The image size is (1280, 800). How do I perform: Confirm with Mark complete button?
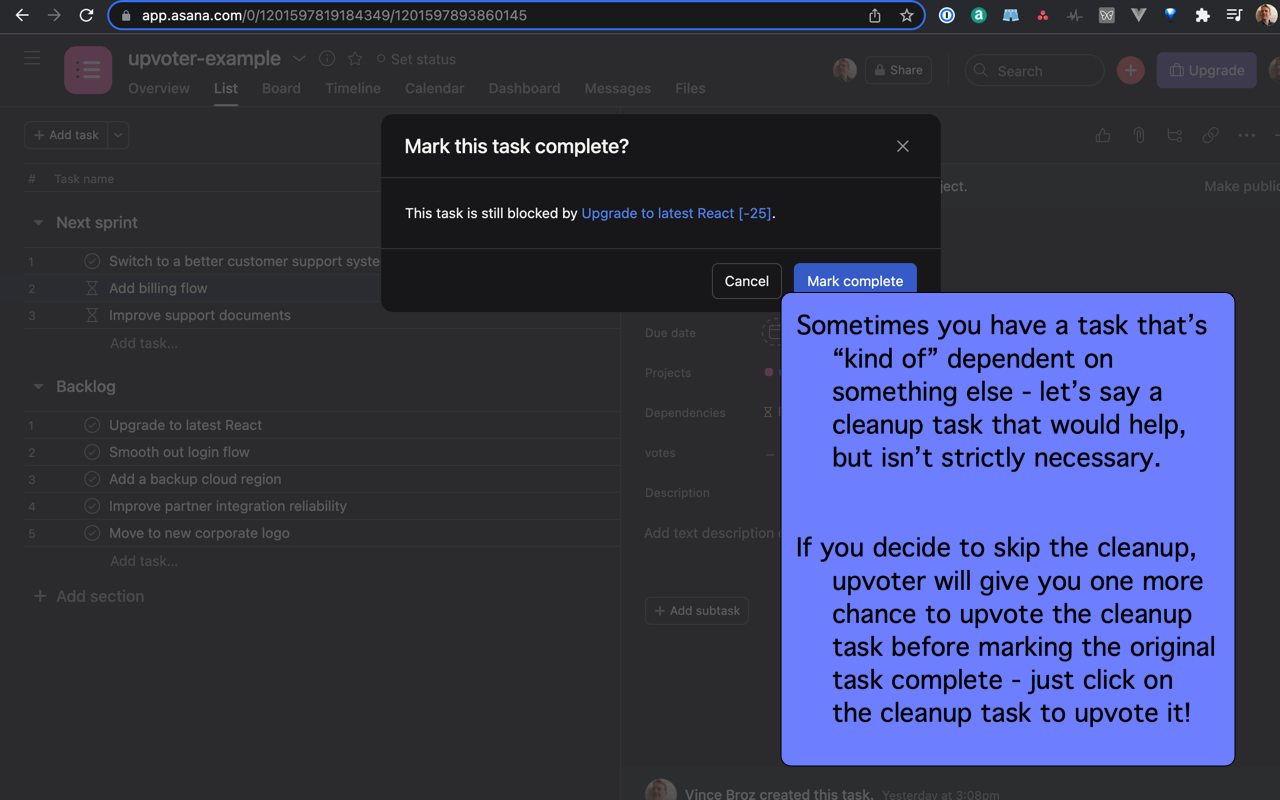pos(855,281)
